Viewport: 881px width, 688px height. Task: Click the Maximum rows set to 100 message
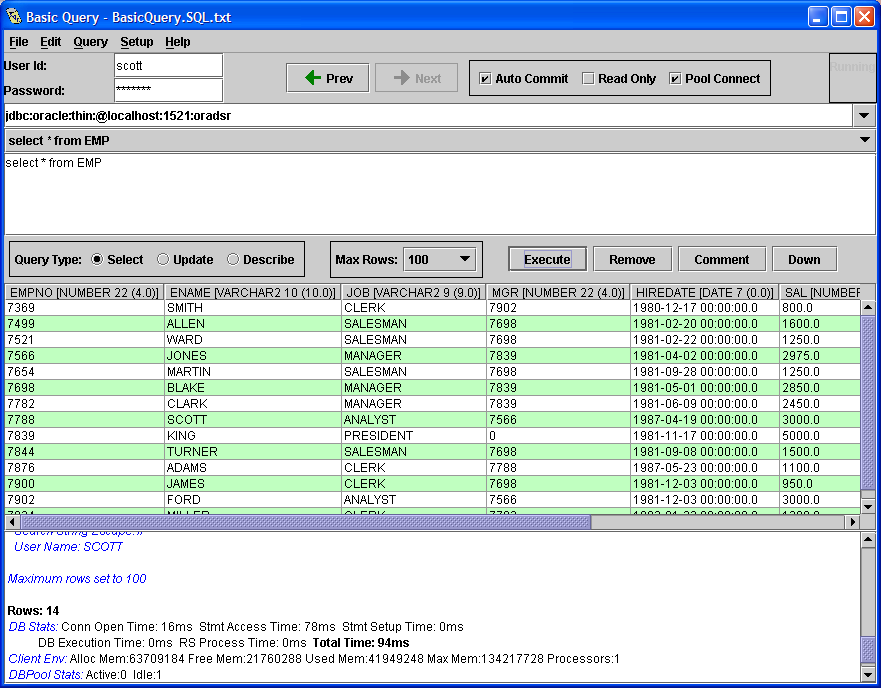click(x=77, y=578)
